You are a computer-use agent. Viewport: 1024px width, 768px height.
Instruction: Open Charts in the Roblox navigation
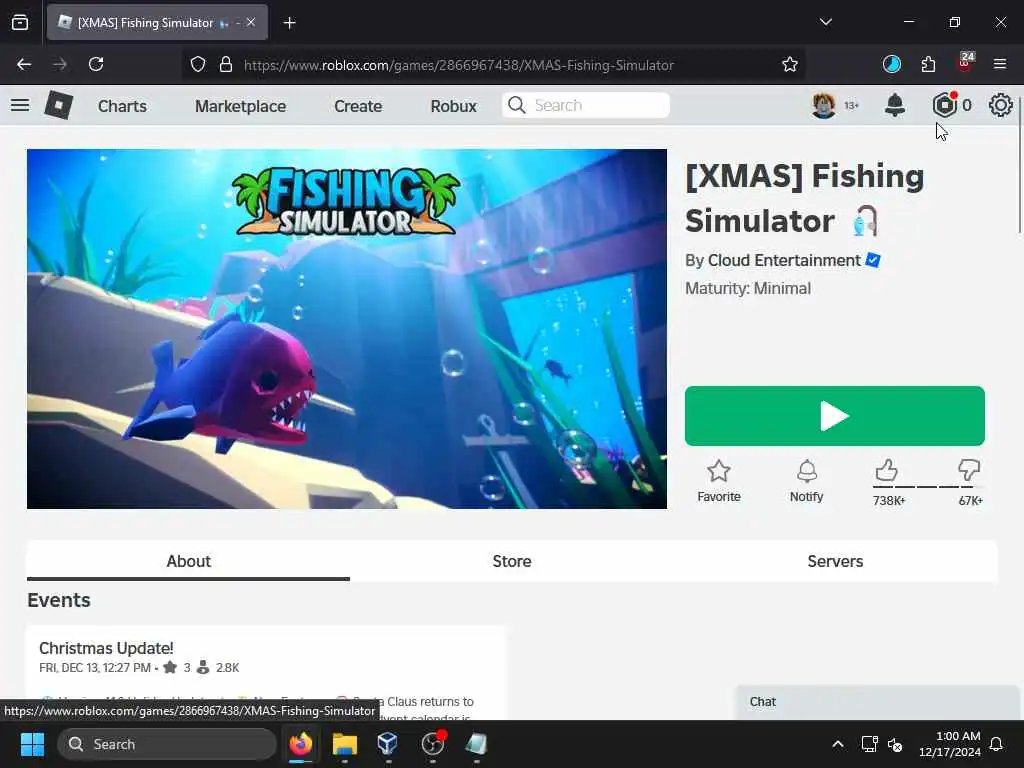coord(122,106)
